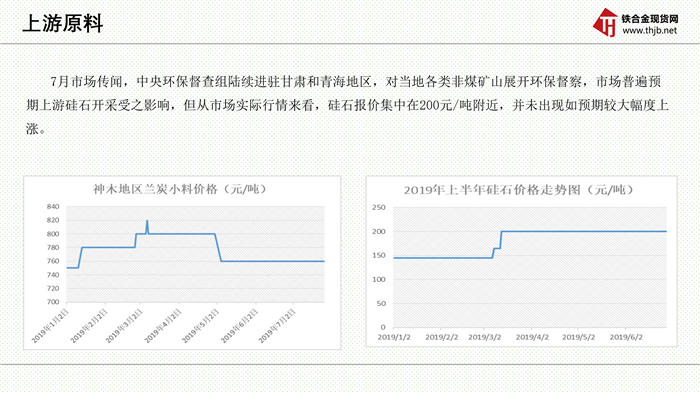The width and height of the screenshot is (700, 393).
Task: Click the silica price step at 165
Action: [496, 248]
